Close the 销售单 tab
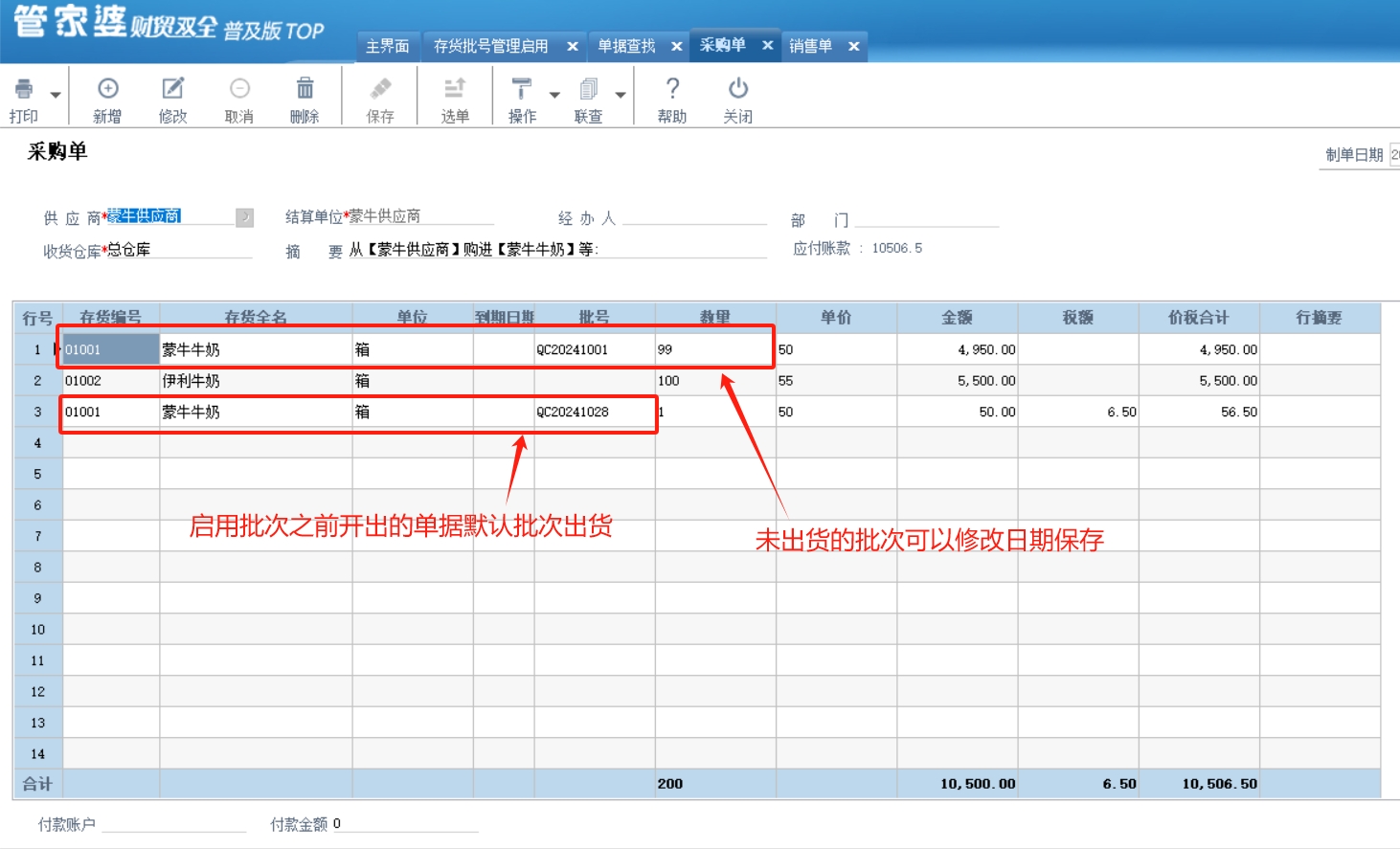 pyautogui.click(x=854, y=46)
